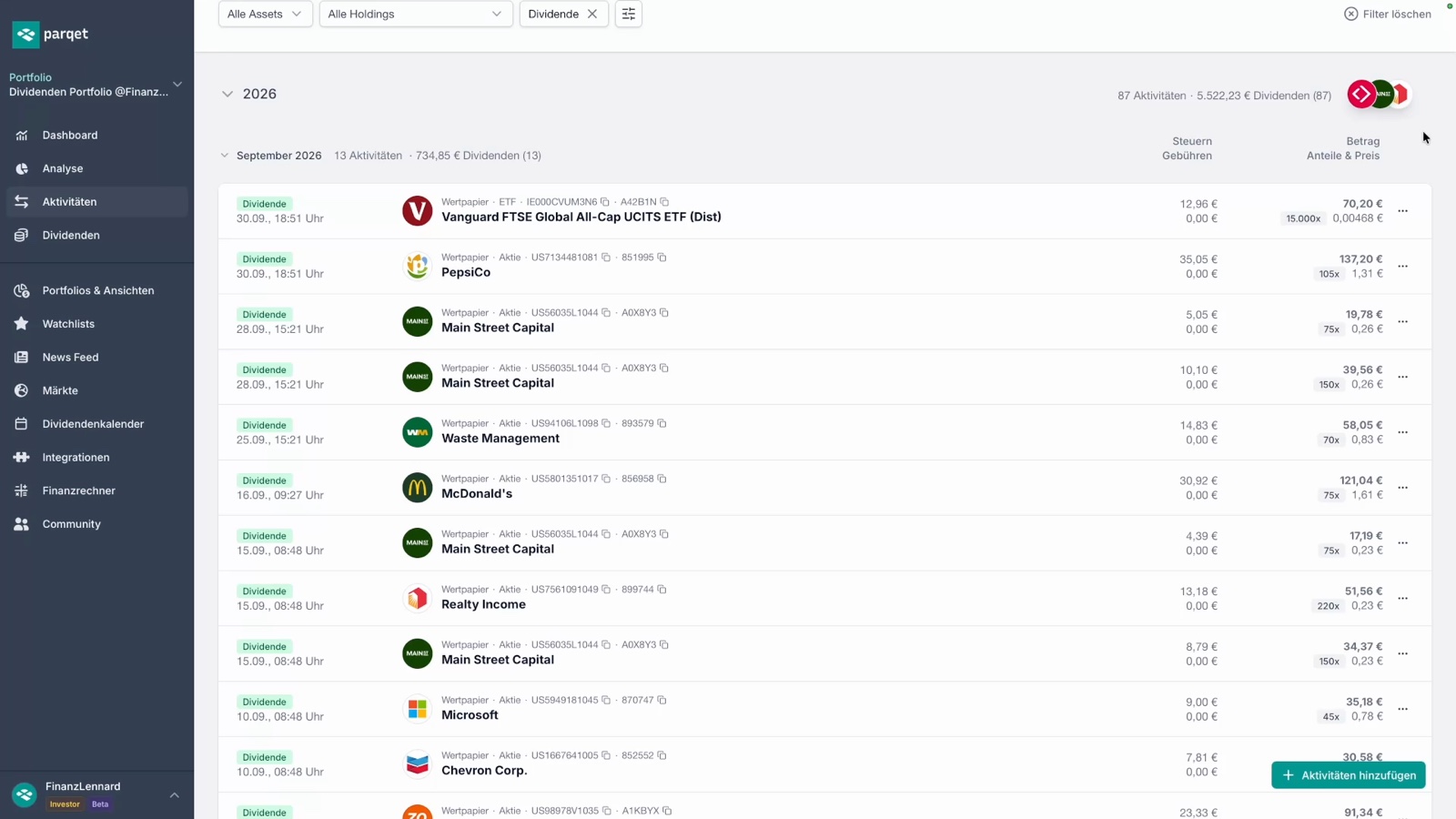
Task: Copy Microsoft WKN 870747
Action: click(662, 700)
